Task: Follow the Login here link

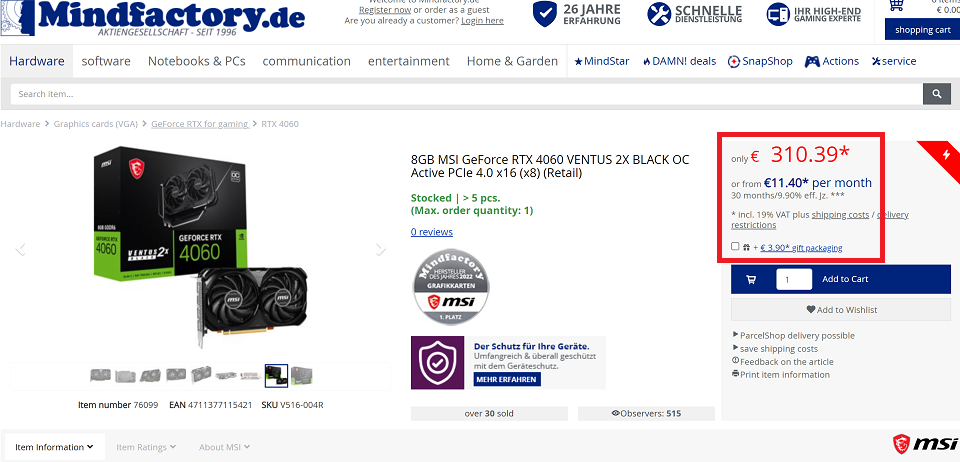Action: coord(482,20)
